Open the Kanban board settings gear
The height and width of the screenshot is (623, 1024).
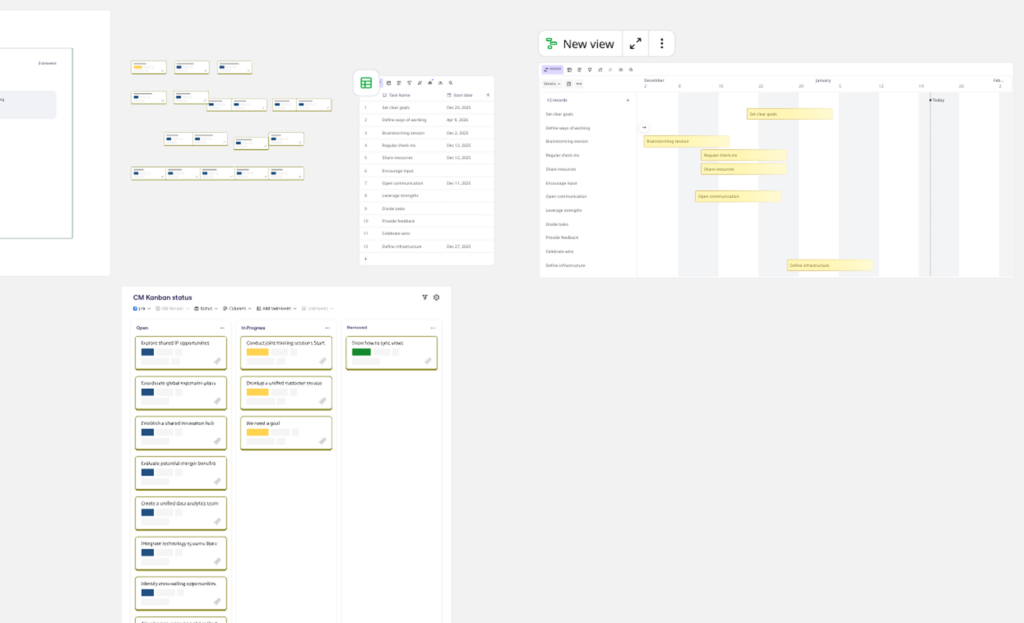[x=436, y=297]
